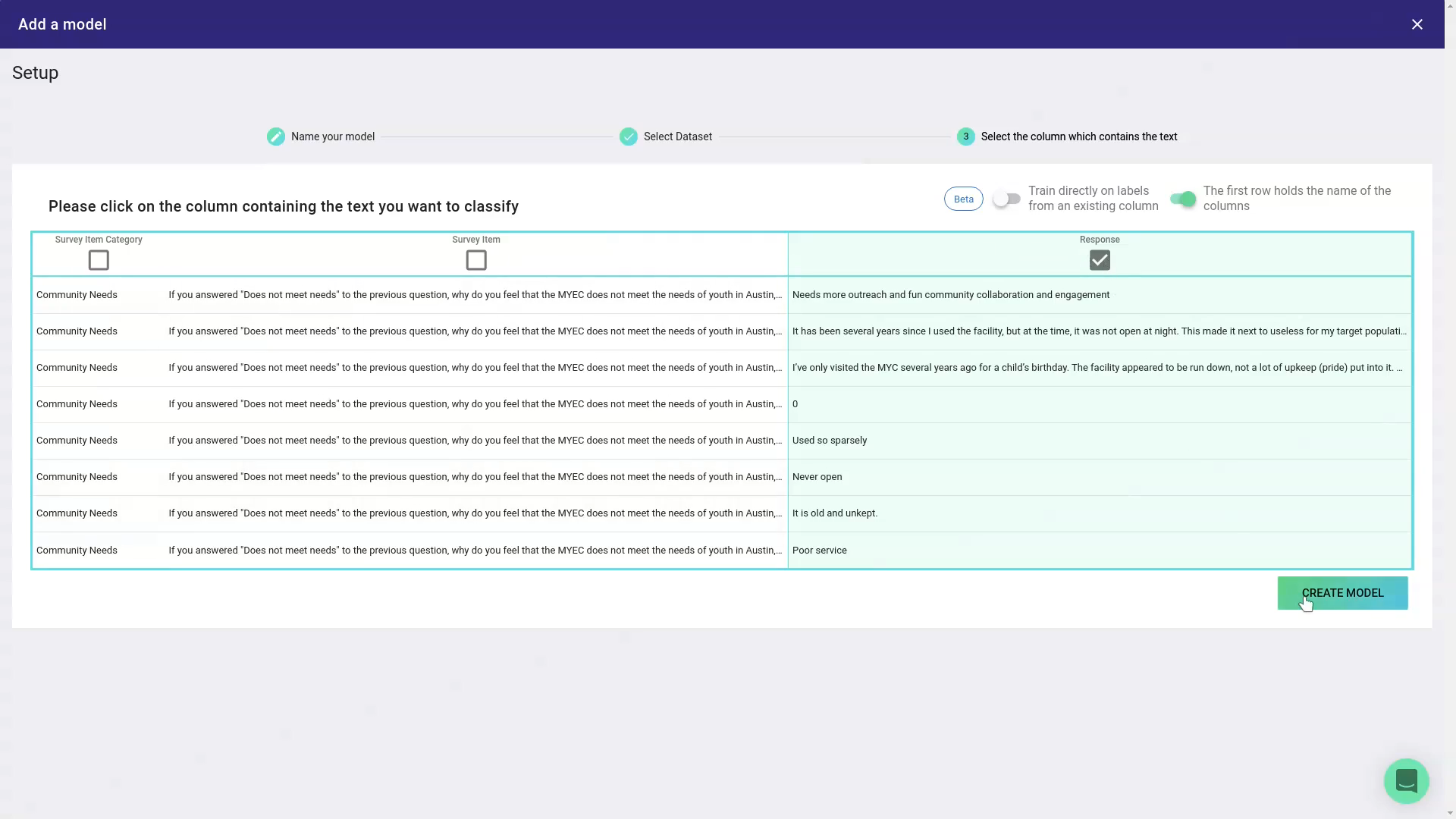Disable first row holds column names toggle
This screenshot has width=1456, height=819.
click(x=1182, y=199)
